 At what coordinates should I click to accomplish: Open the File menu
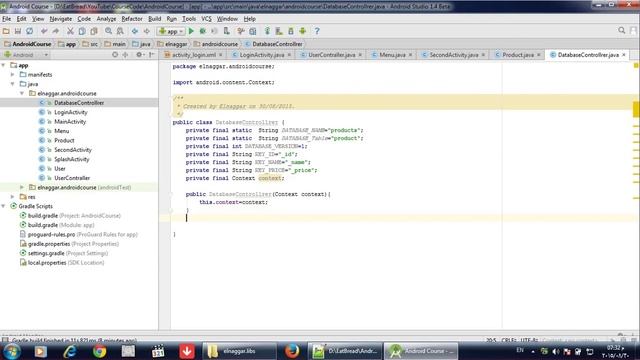click(7, 19)
